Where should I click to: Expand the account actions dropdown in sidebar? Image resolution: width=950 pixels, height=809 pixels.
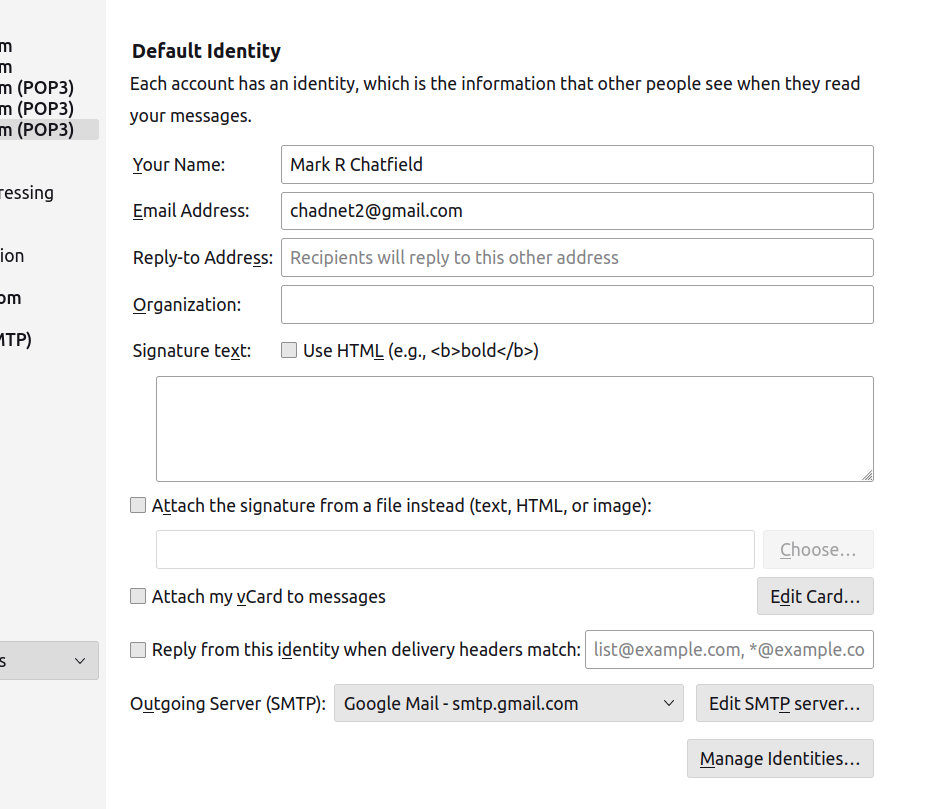tap(48, 661)
